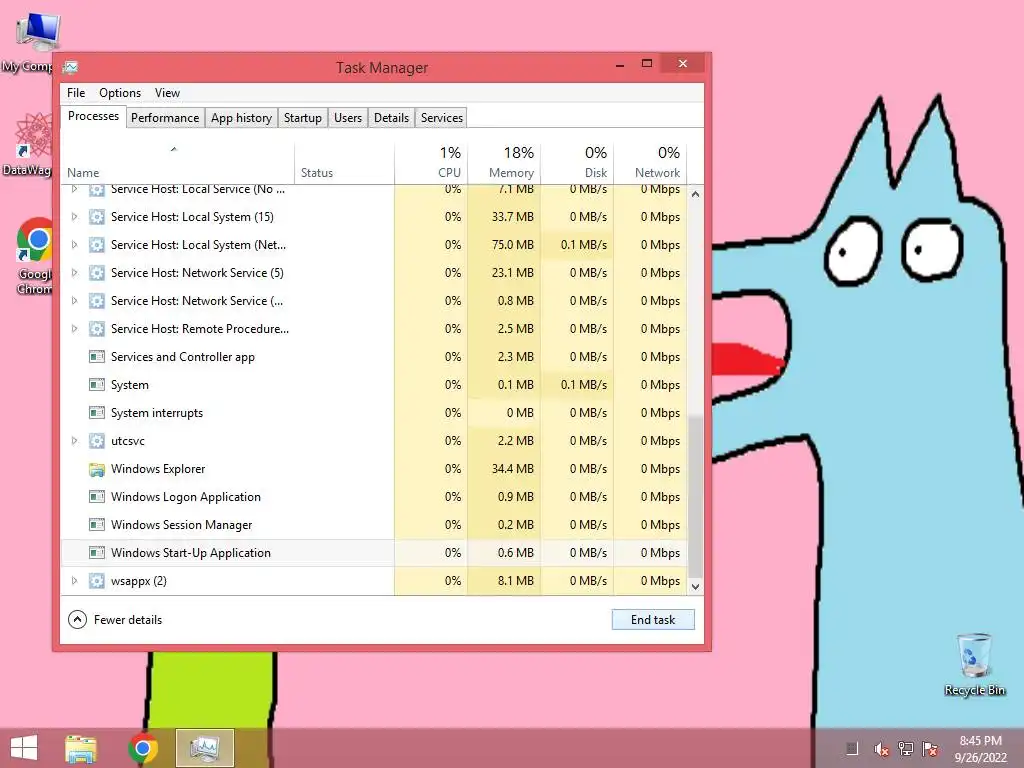Image resolution: width=1024 pixels, height=768 pixels.
Task: Expand the wsappx (2) group
Action: tap(74, 581)
